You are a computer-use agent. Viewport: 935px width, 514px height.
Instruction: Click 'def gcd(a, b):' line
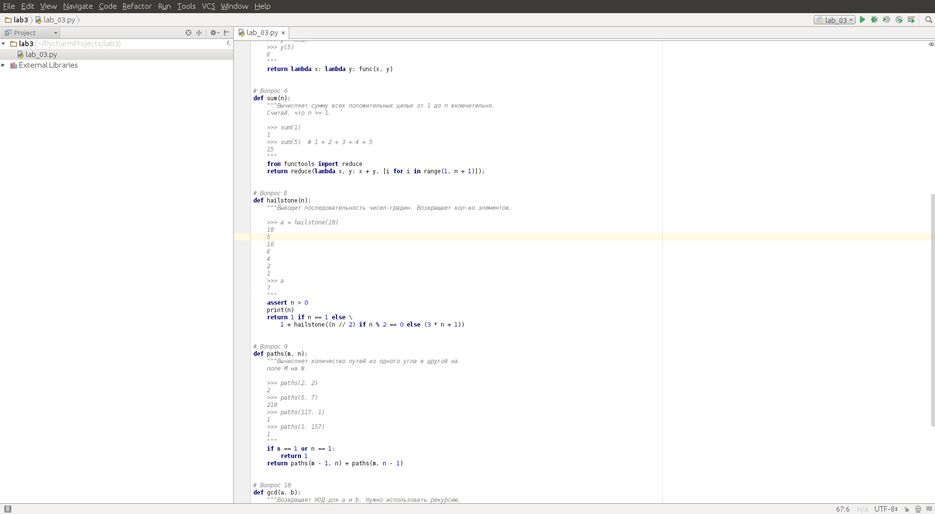(x=277, y=493)
